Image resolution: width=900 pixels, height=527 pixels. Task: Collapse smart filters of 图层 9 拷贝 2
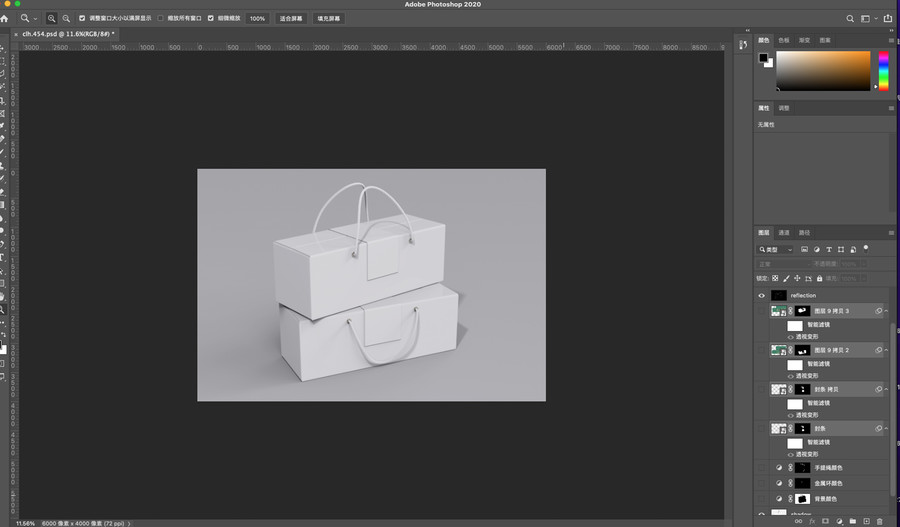click(x=886, y=350)
